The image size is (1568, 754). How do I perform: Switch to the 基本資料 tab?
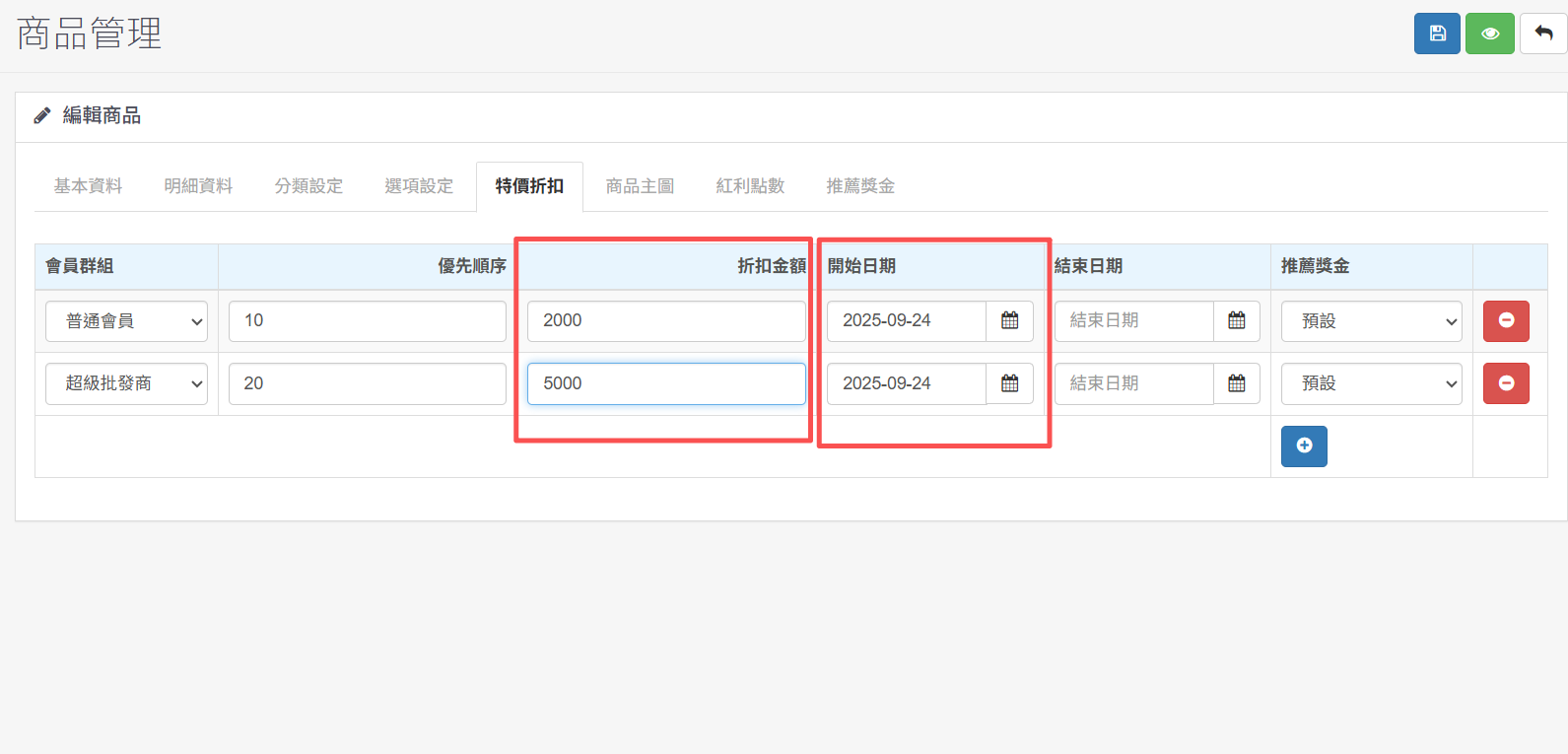coord(88,186)
